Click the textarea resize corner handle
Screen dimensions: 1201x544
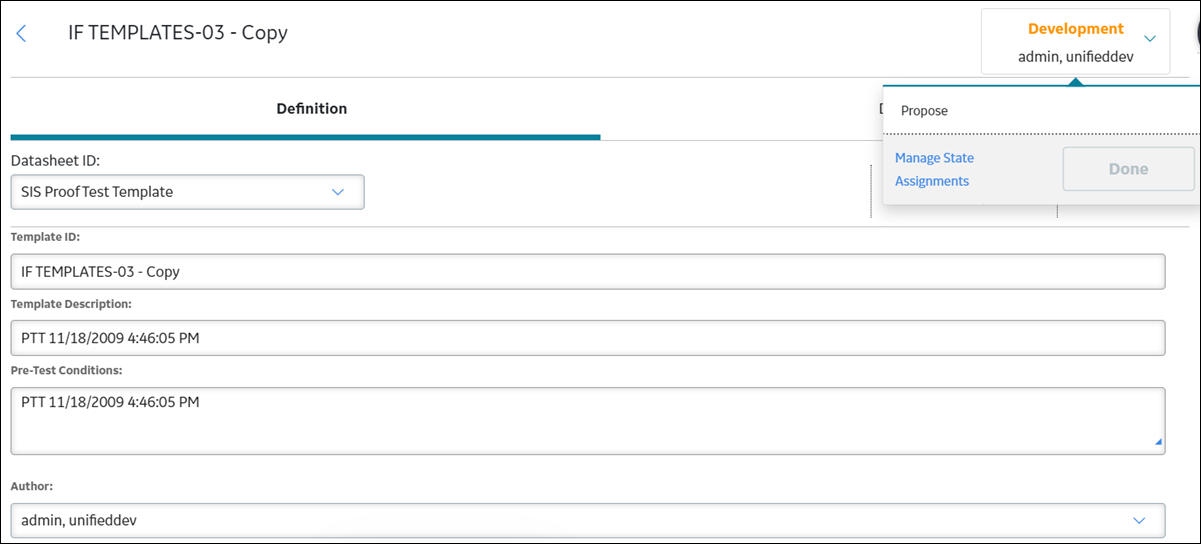click(x=1159, y=441)
